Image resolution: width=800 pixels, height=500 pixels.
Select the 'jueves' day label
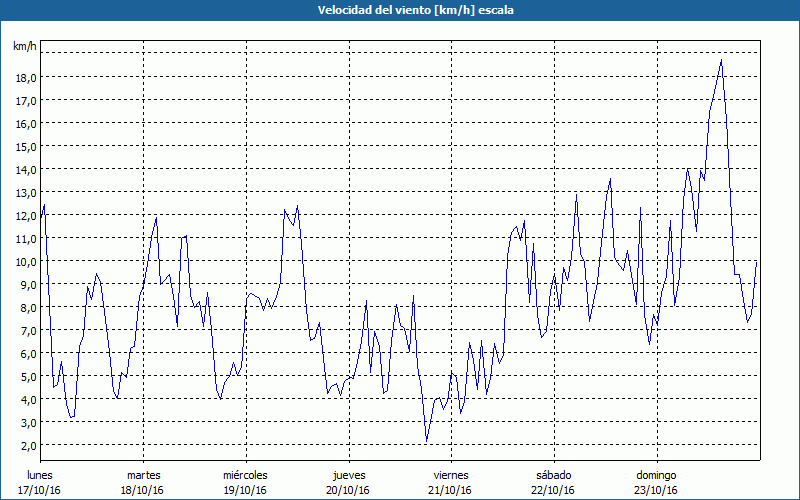click(348, 475)
